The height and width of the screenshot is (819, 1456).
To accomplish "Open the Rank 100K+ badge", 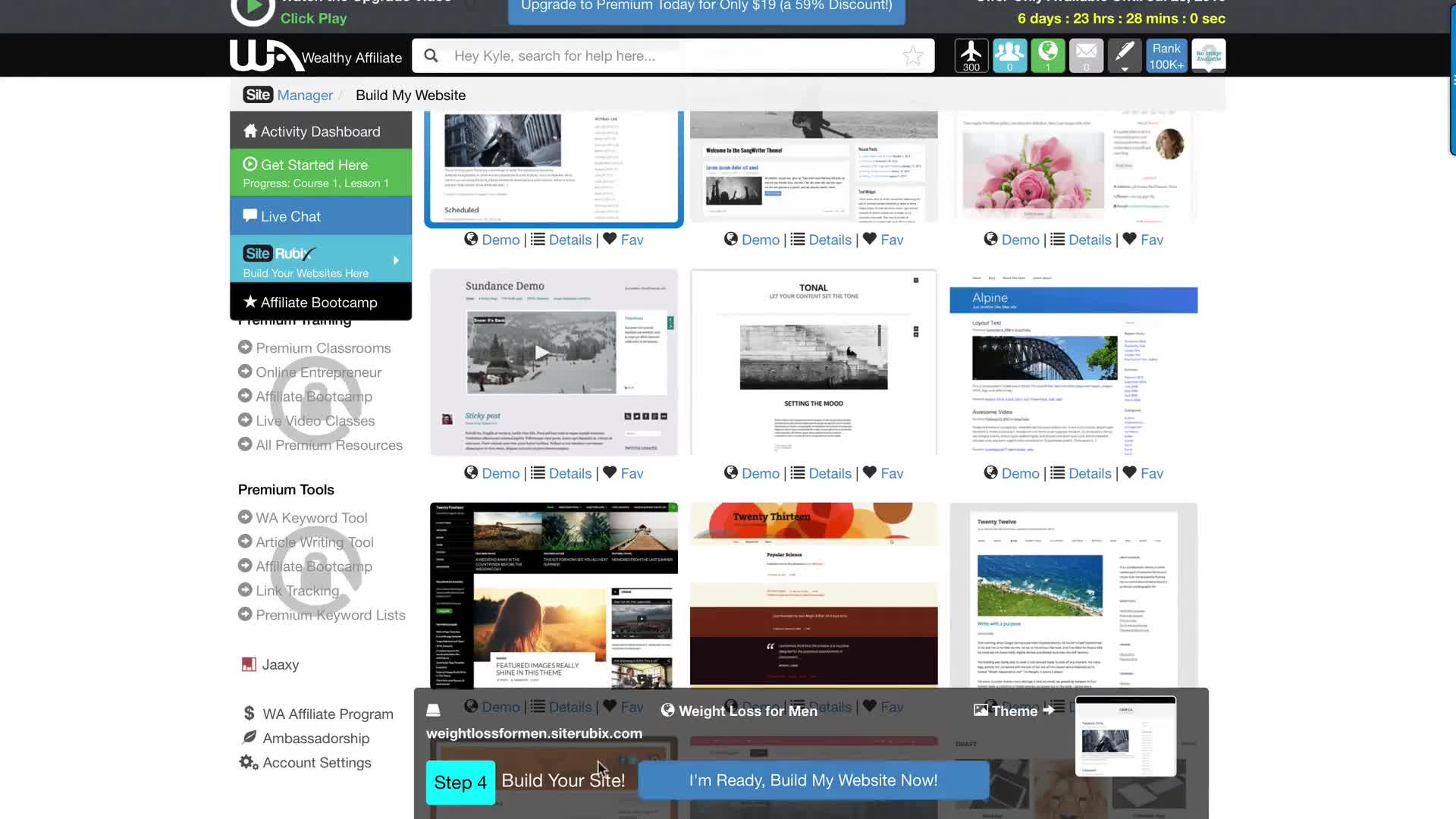I will tap(1166, 55).
